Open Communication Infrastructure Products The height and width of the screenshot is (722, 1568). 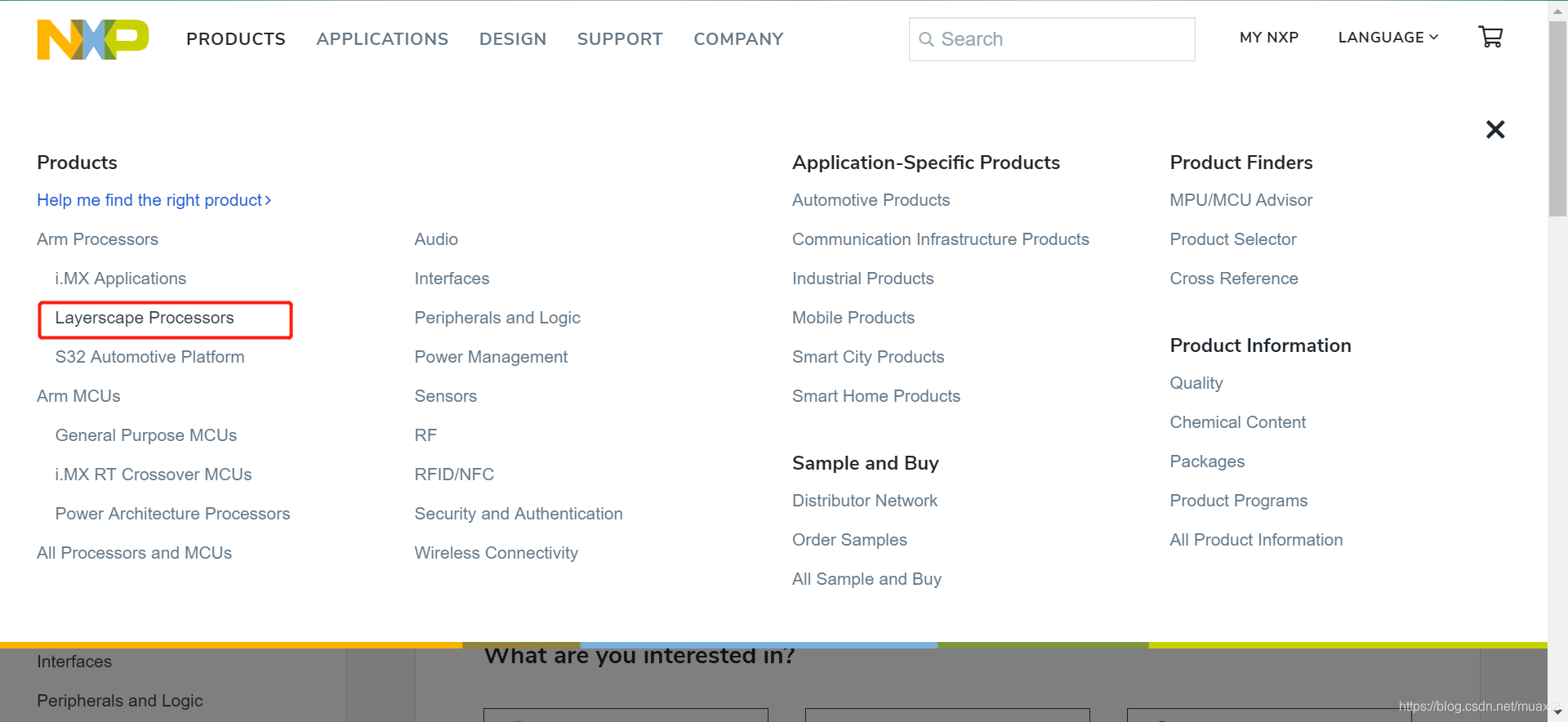(940, 239)
